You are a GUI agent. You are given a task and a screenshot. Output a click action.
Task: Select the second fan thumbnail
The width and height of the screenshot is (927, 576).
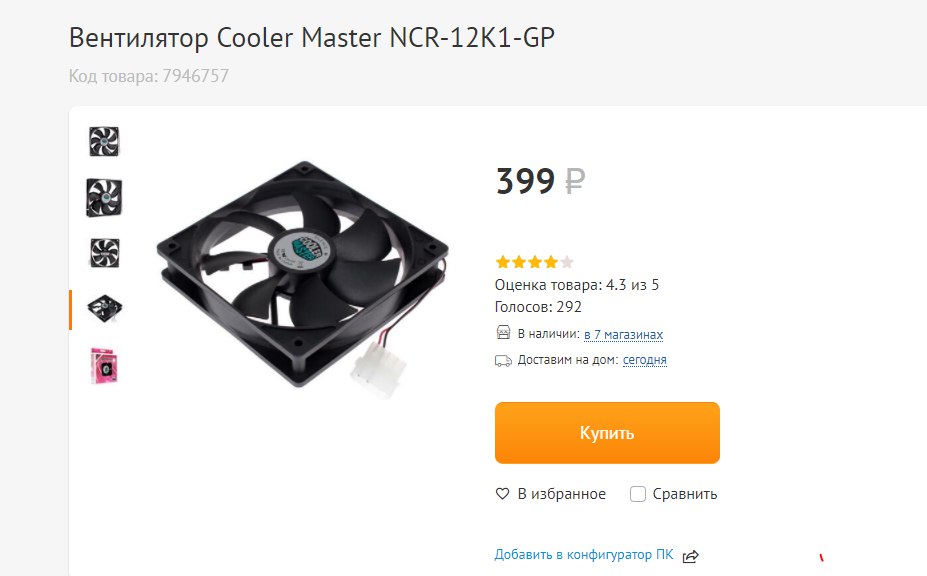[104, 198]
